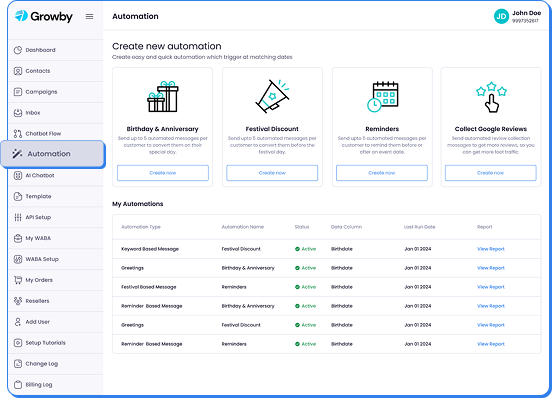Click the My WABA briefcase icon

(18, 238)
